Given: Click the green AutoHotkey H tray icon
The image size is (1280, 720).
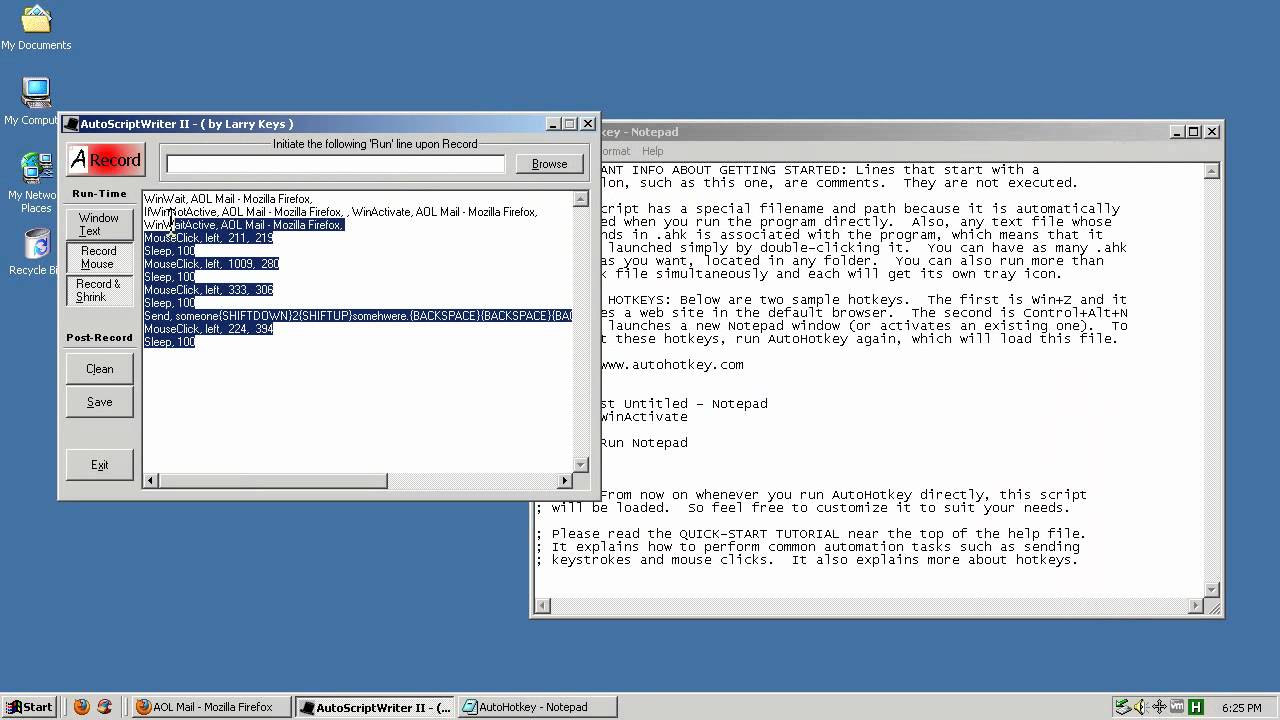Looking at the screenshot, I should (x=1195, y=707).
